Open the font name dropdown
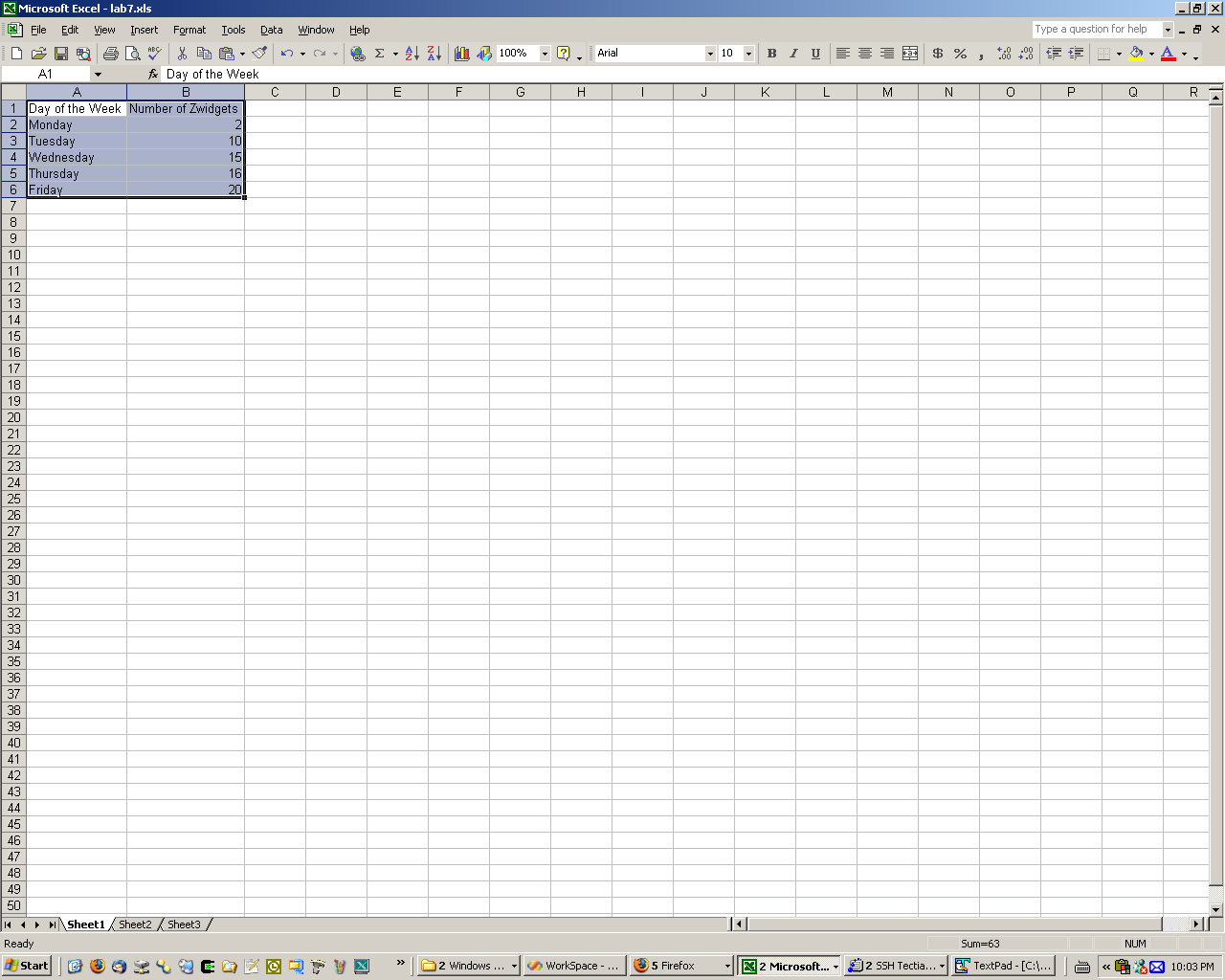Screen dimensions: 1225x980 pyautogui.click(x=710, y=54)
